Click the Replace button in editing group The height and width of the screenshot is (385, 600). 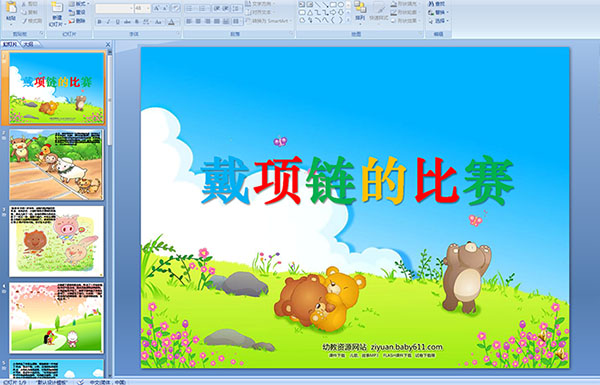coord(437,12)
